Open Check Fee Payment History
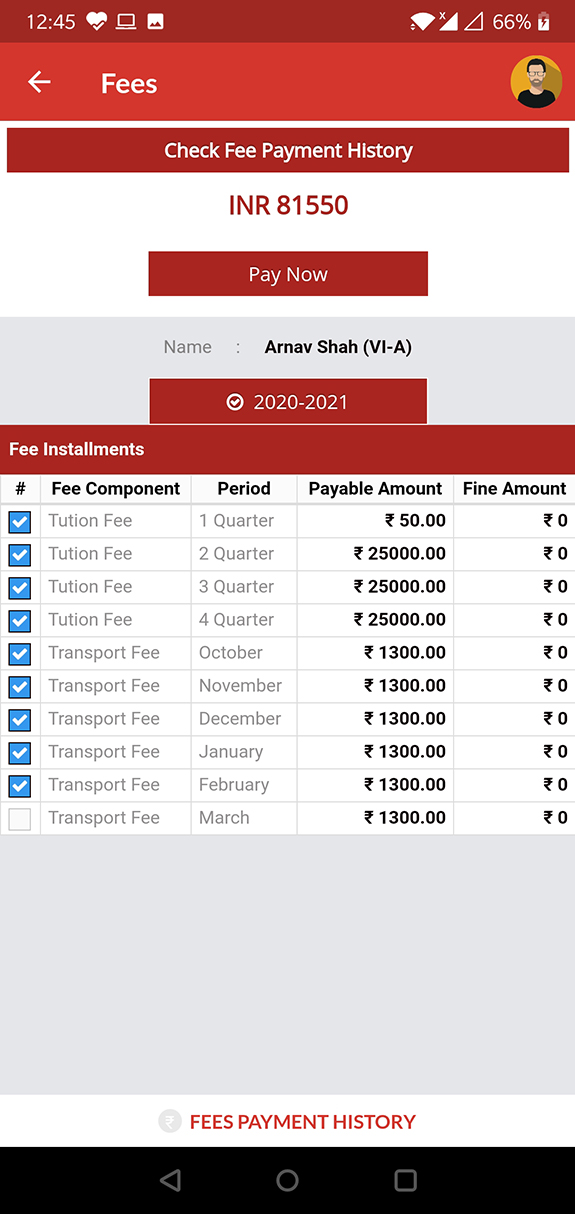The width and height of the screenshot is (575, 1214). 288,151
